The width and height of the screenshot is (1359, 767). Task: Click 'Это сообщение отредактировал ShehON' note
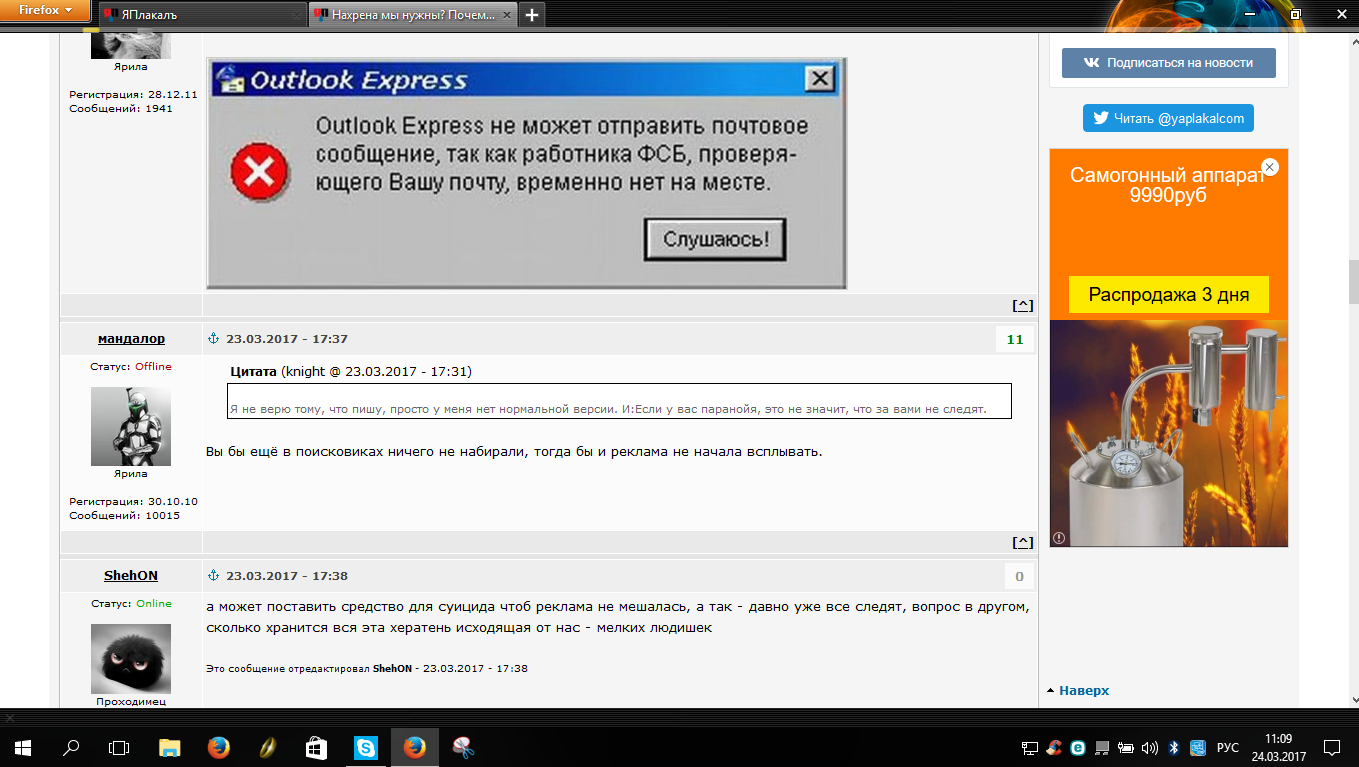(367, 668)
